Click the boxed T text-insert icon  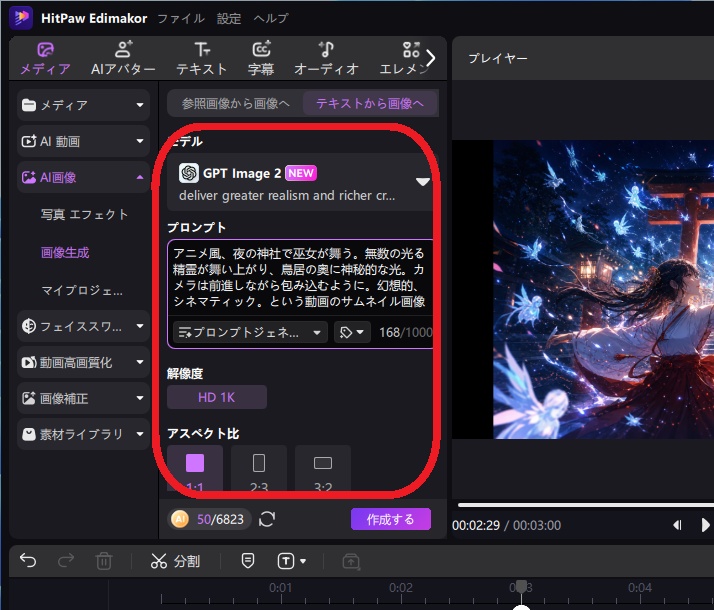pos(286,561)
